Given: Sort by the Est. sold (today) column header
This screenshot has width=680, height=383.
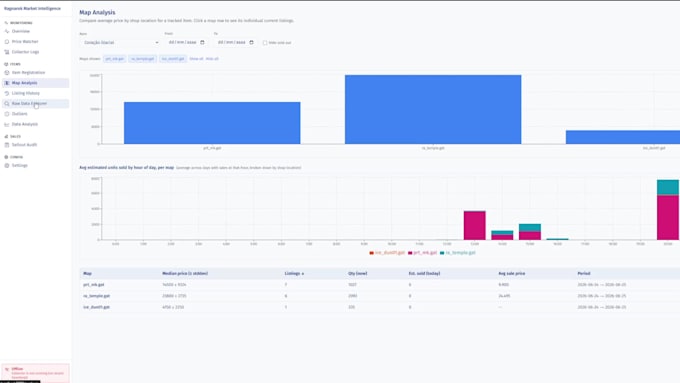Looking at the screenshot, I should click(424, 274).
